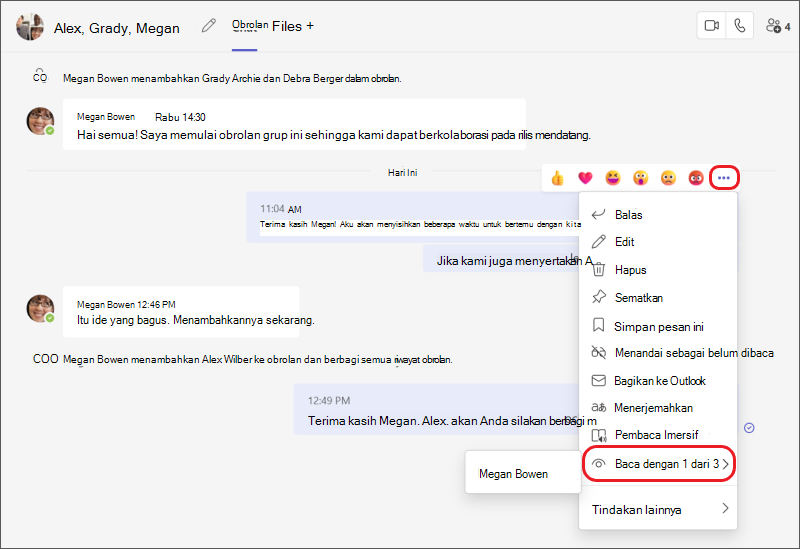Select the message Itu ide yang bagus

[x=181, y=311]
